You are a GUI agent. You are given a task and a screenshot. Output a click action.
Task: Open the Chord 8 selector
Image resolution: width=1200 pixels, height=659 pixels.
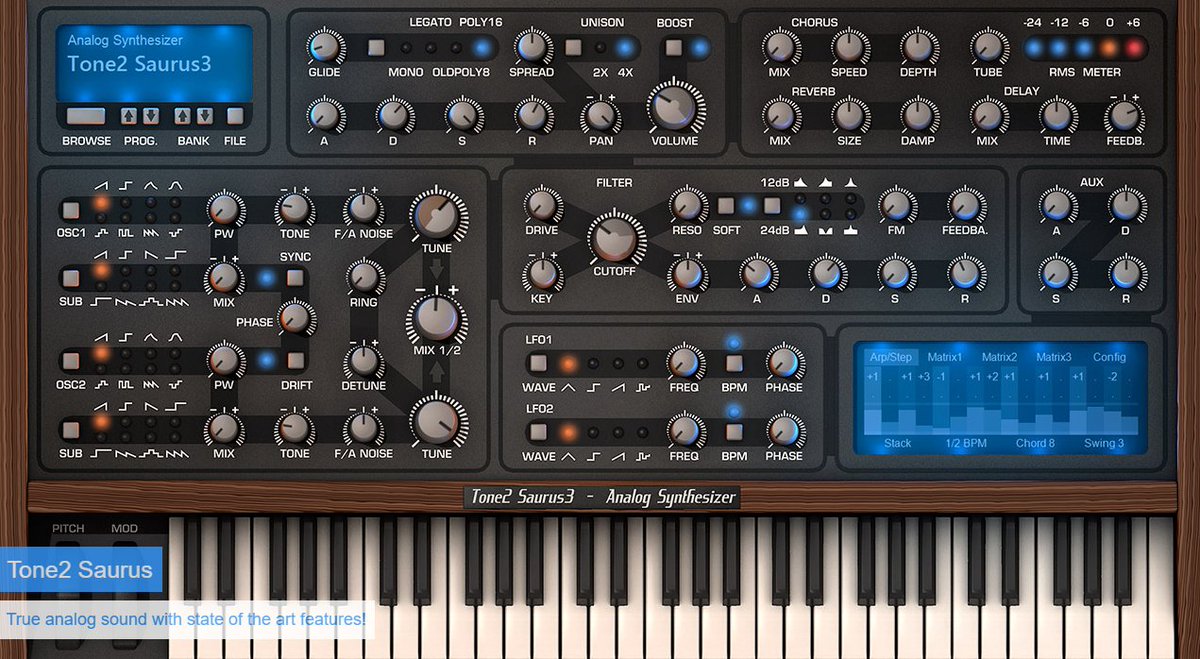1035,443
